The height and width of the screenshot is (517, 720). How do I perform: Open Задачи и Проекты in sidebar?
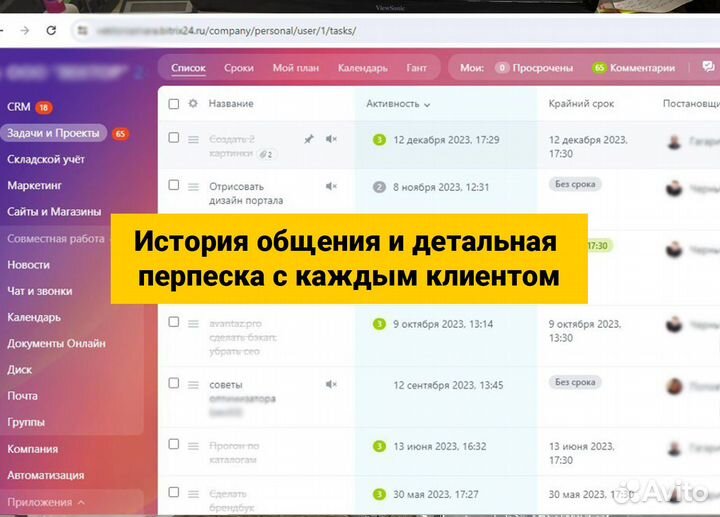tap(53, 133)
